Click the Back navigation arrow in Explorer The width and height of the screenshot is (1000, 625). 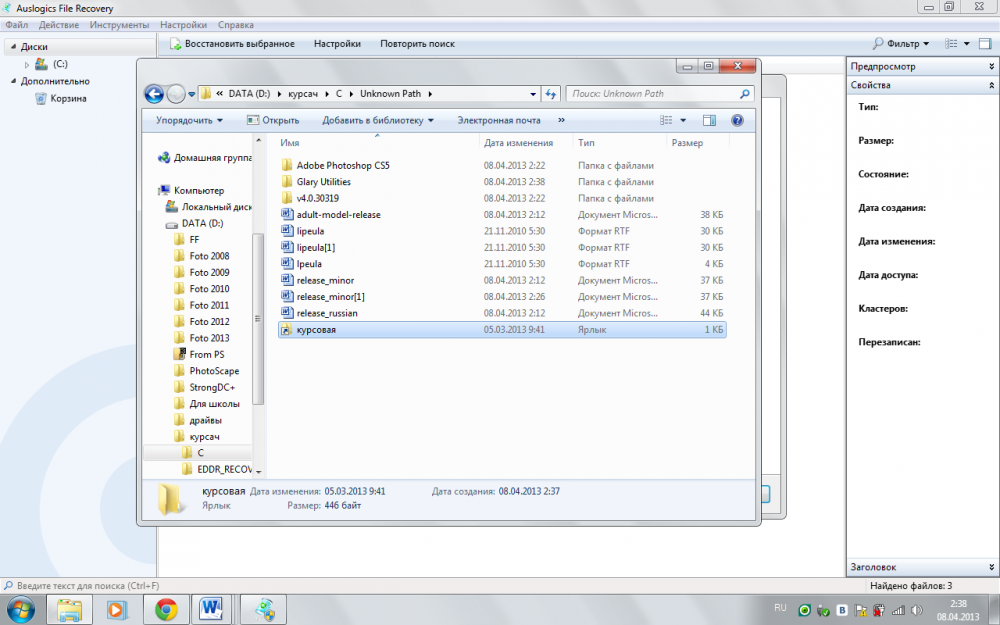pos(154,94)
